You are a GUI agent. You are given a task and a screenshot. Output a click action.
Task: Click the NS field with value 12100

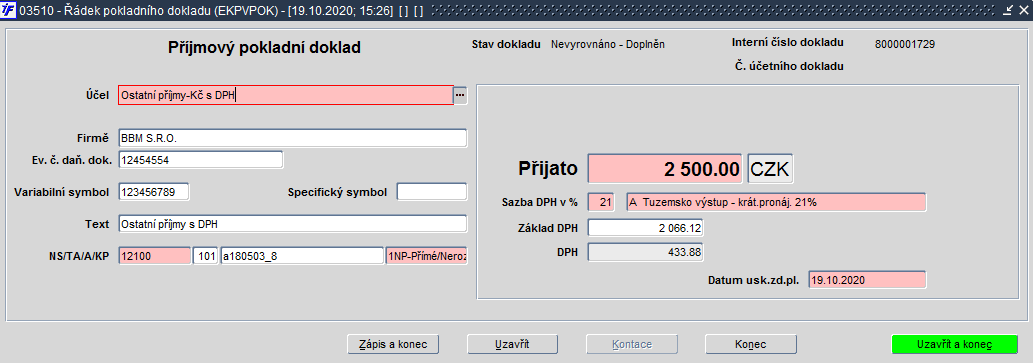click(x=155, y=256)
